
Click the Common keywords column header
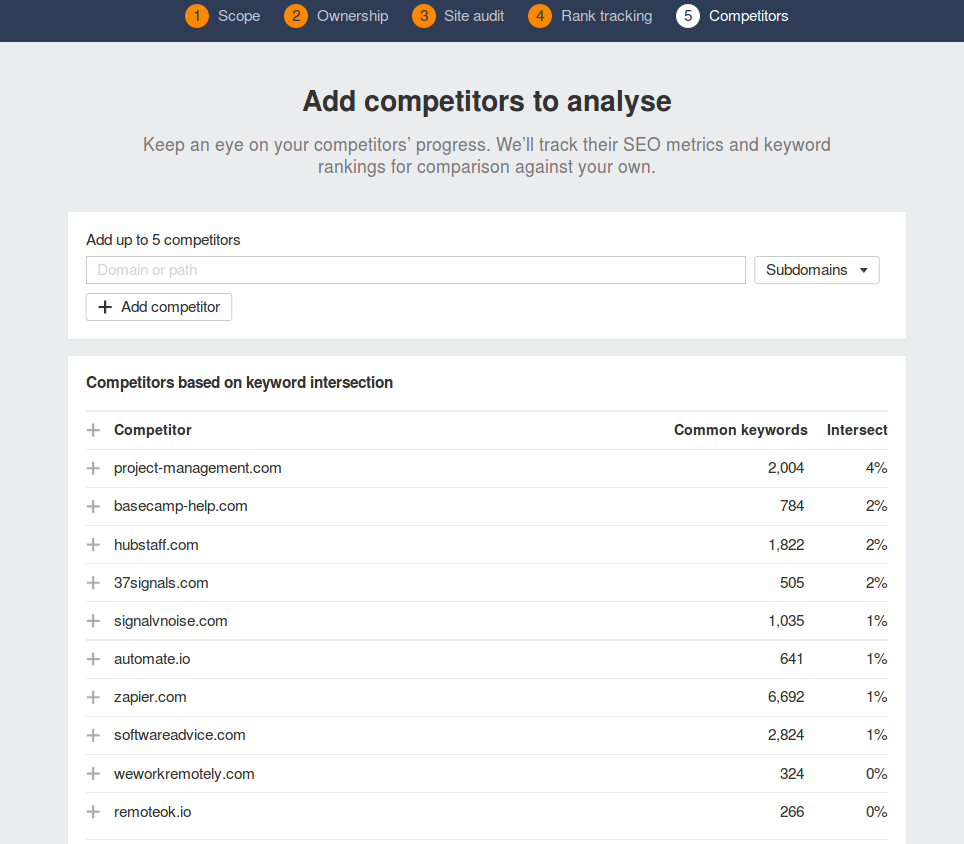coord(740,430)
